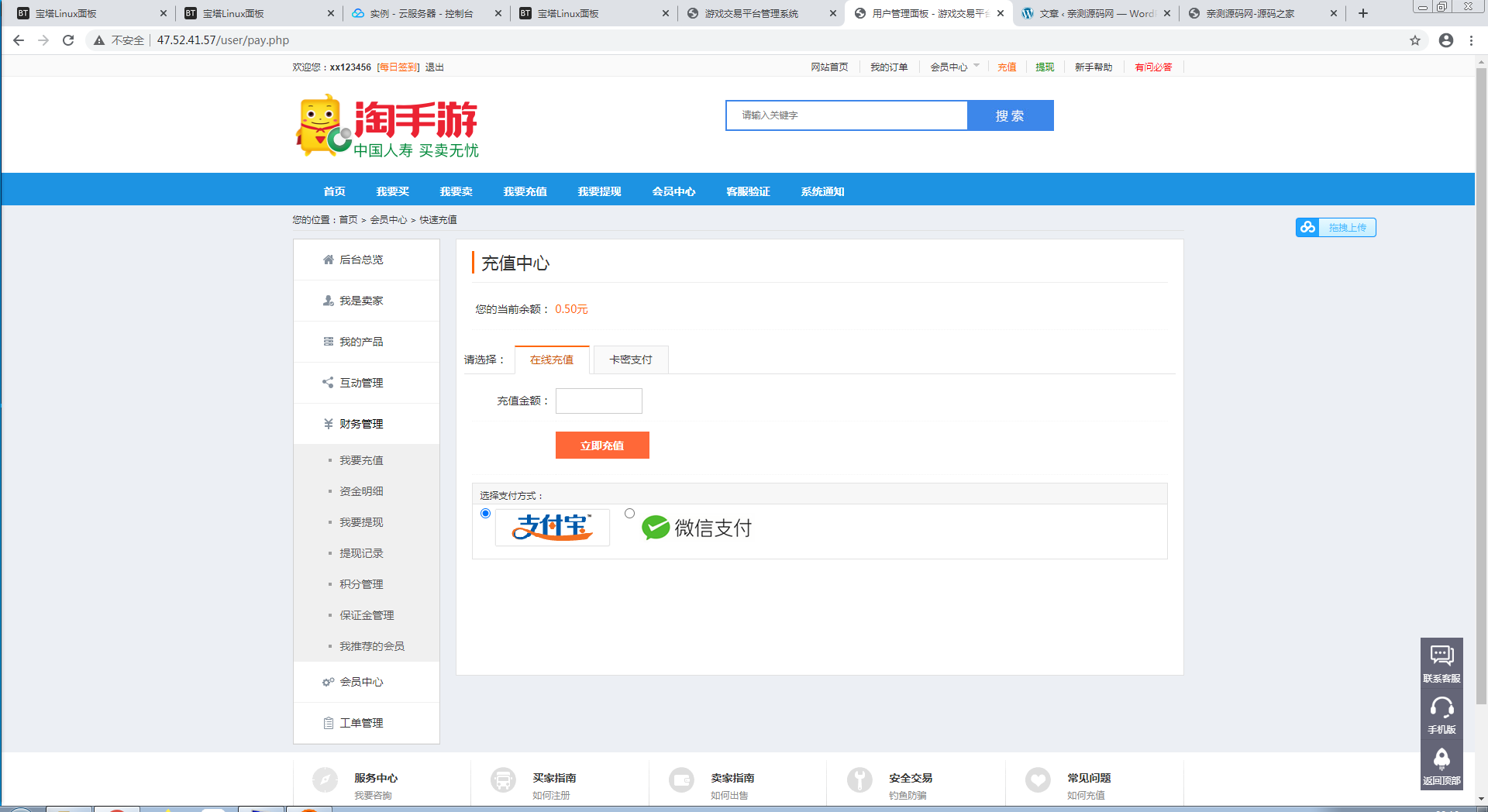Screen dimensions: 1488x812
Task: Select the 支付宝 Alipay radio button
Action: (x=486, y=514)
